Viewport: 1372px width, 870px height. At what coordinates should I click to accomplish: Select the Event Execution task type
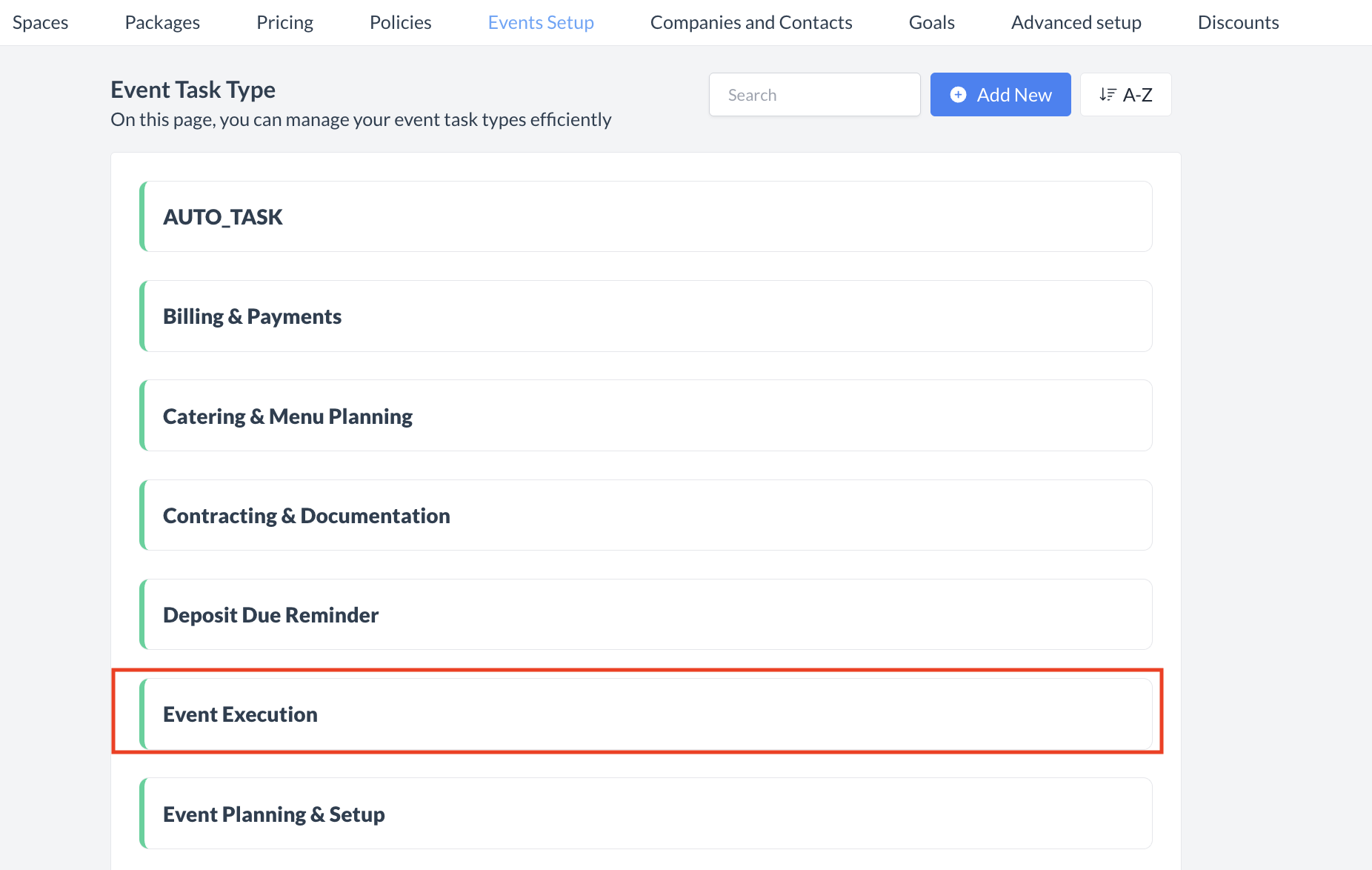tap(646, 714)
